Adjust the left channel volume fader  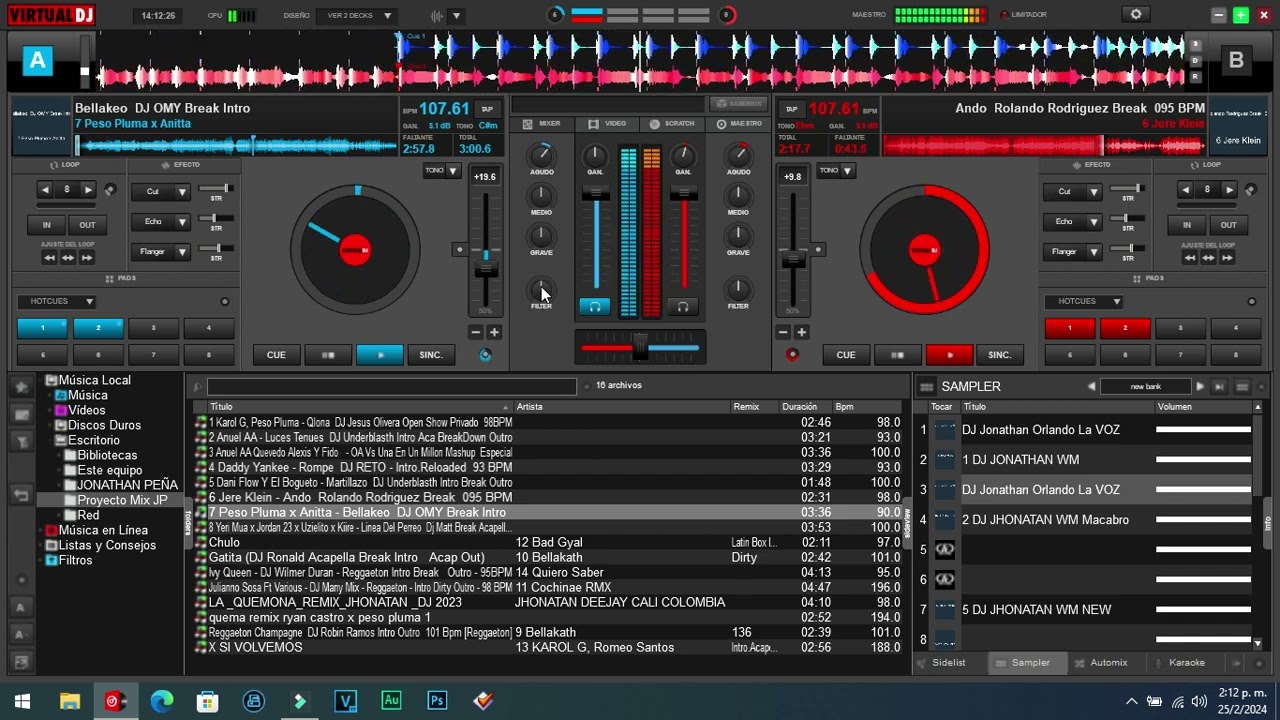point(596,195)
